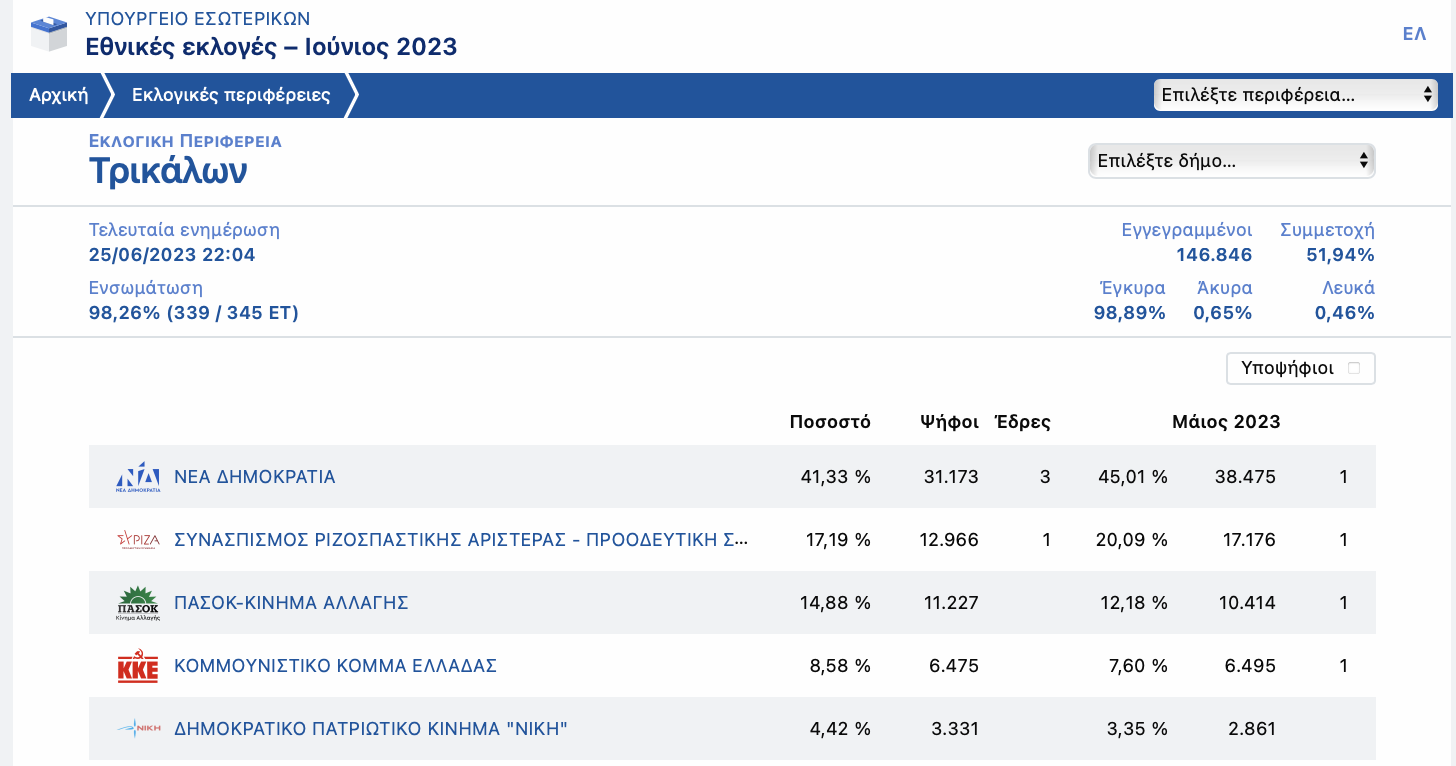
Task: Click the 2.861 May votes value
Action: pos(1252,729)
